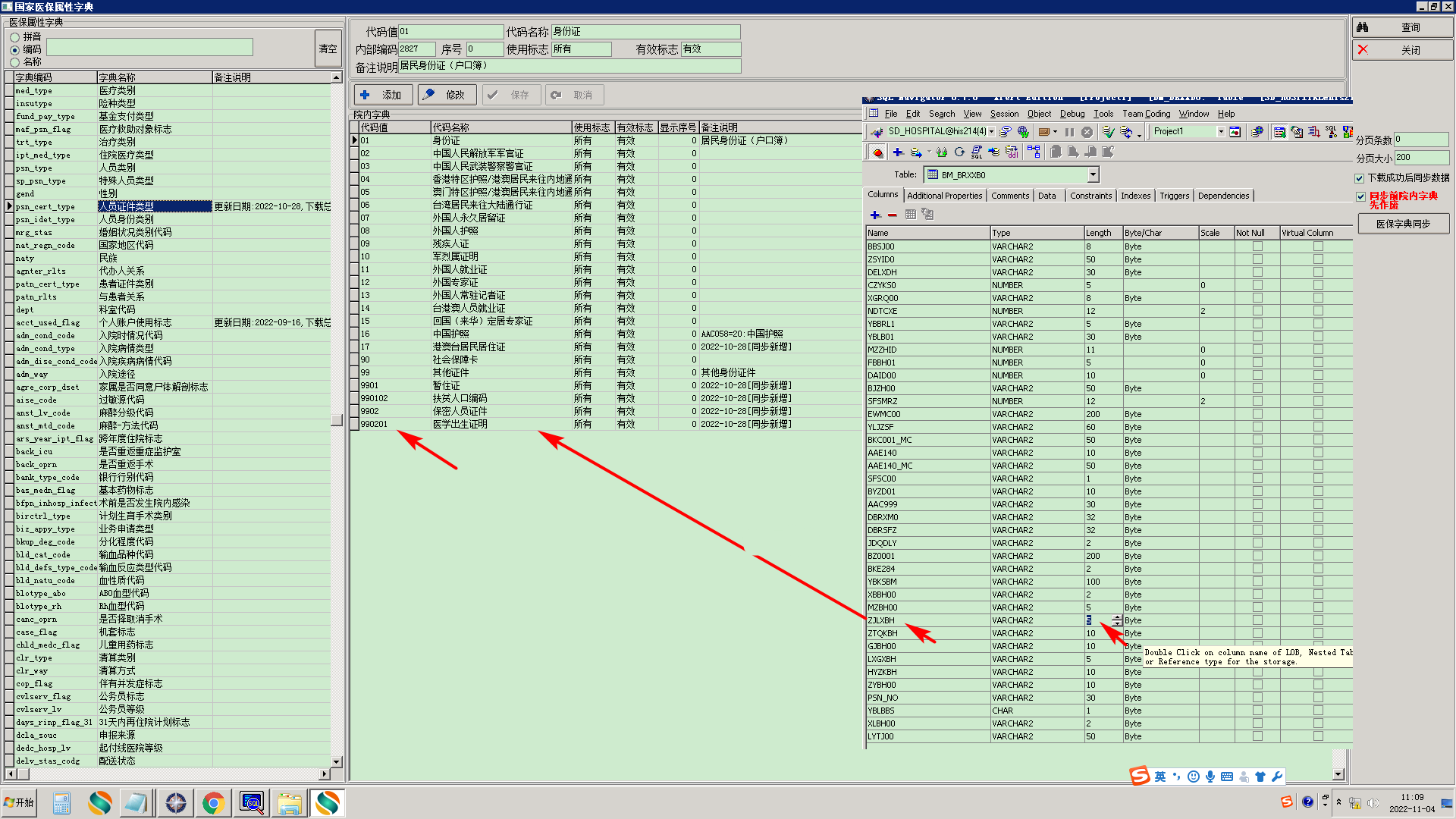Open the Team Coding menu
Screen dimensions: 1456x819
1146,114
